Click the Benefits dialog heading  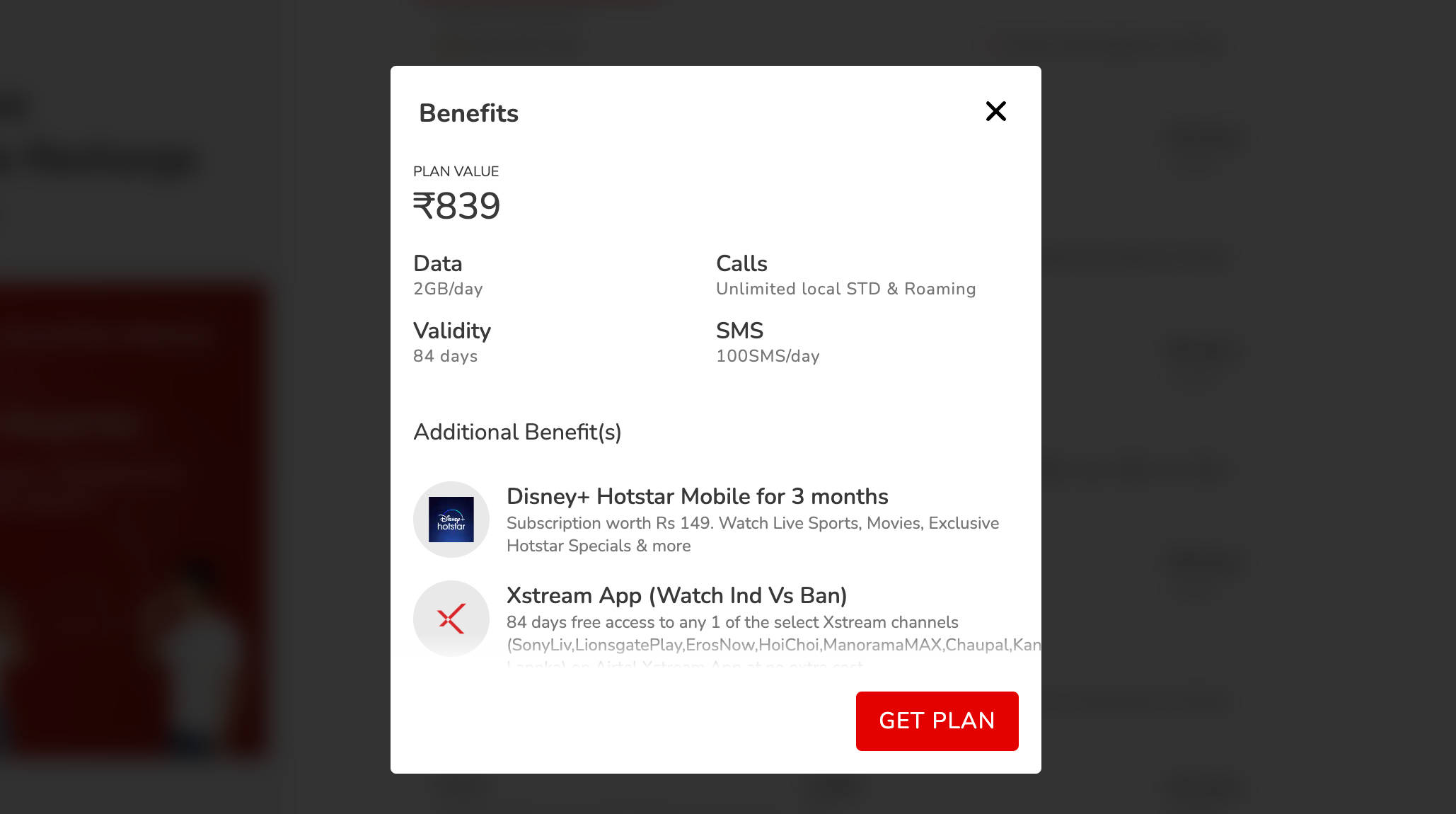click(x=468, y=113)
